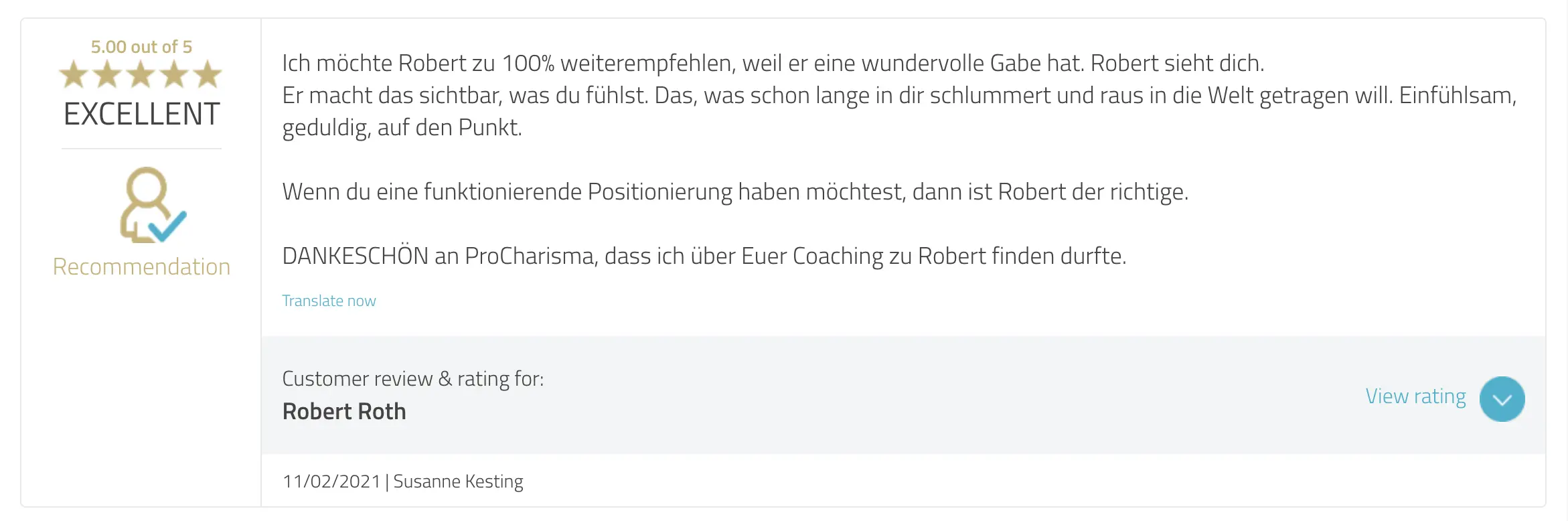Click the line 'geduldig, auf den Punkt.'
Screen dimensions: 1568x521
click(402, 127)
